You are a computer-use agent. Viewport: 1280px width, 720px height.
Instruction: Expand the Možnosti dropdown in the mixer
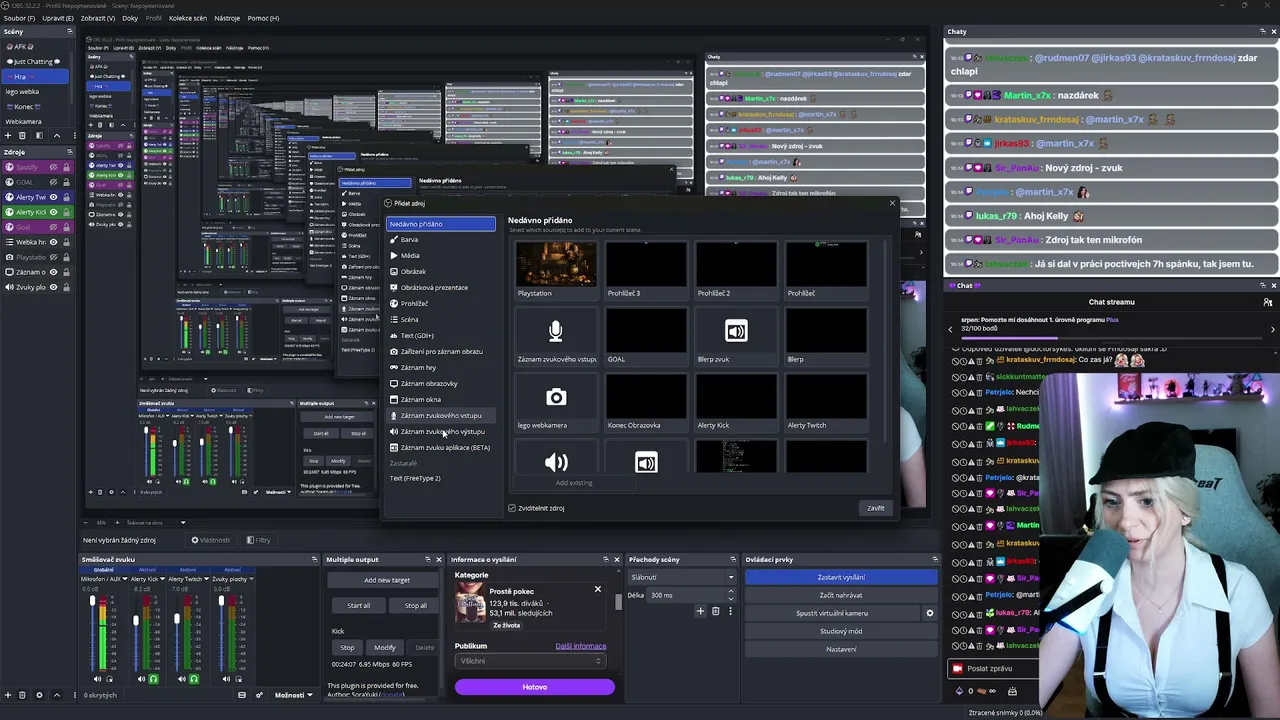292,695
